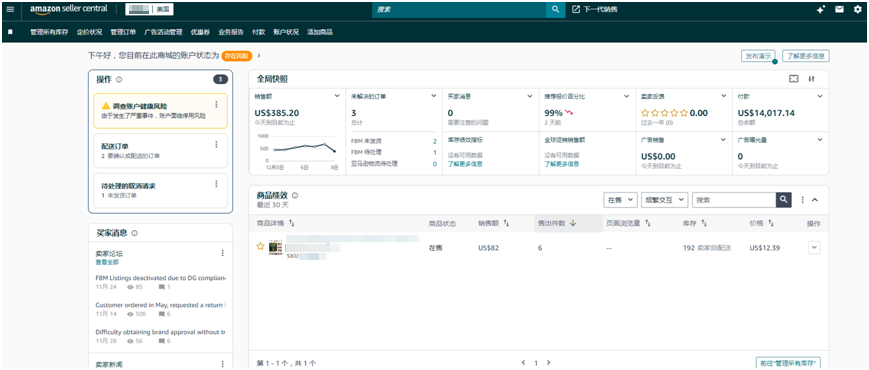Image resolution: width=869 pixels, height=370 pixels.
Task: Open 账户状况 in navigation bar
Action: coord(286,32)
